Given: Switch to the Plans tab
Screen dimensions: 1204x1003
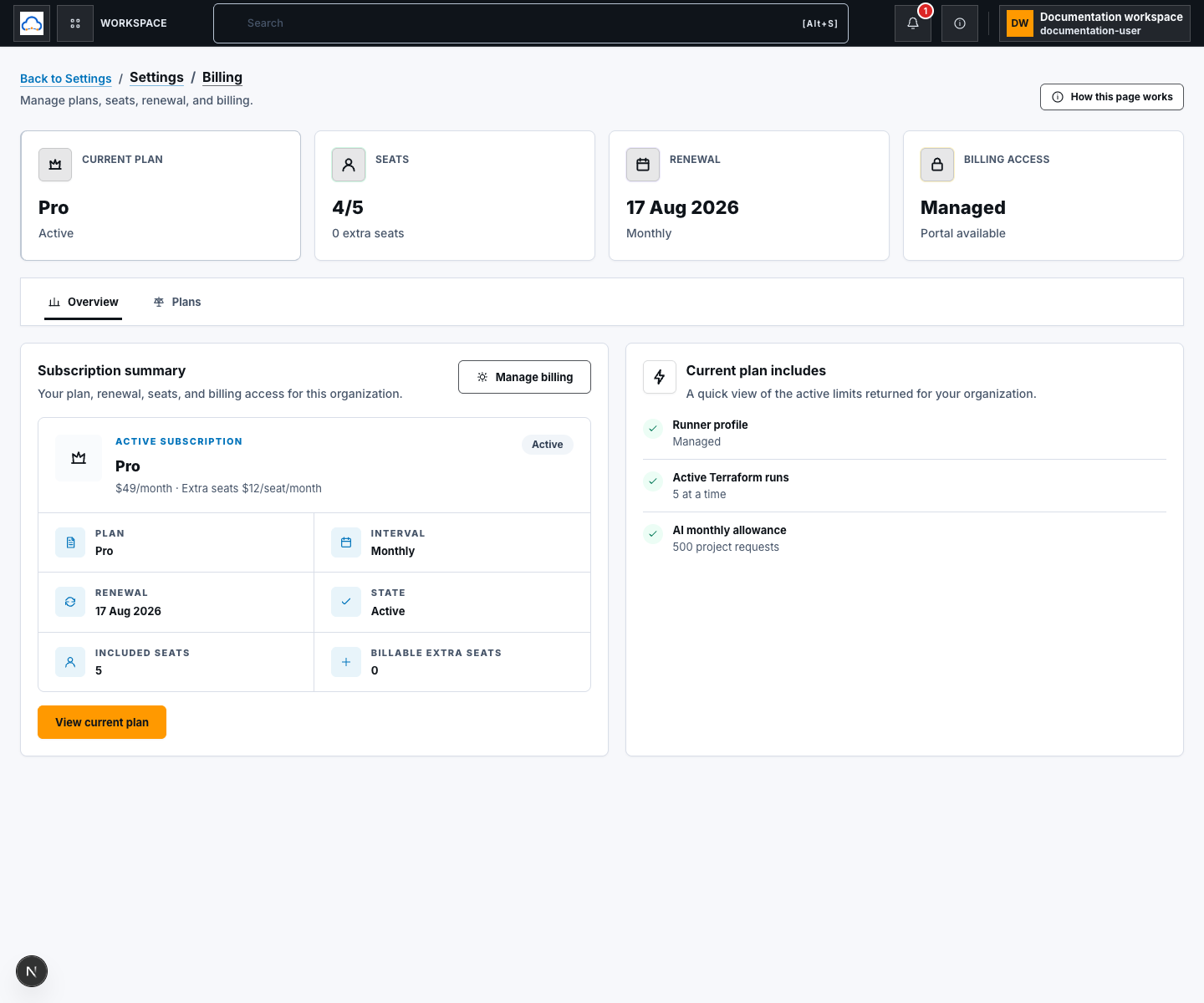Looking at the screenshot, I should (177, 302).
